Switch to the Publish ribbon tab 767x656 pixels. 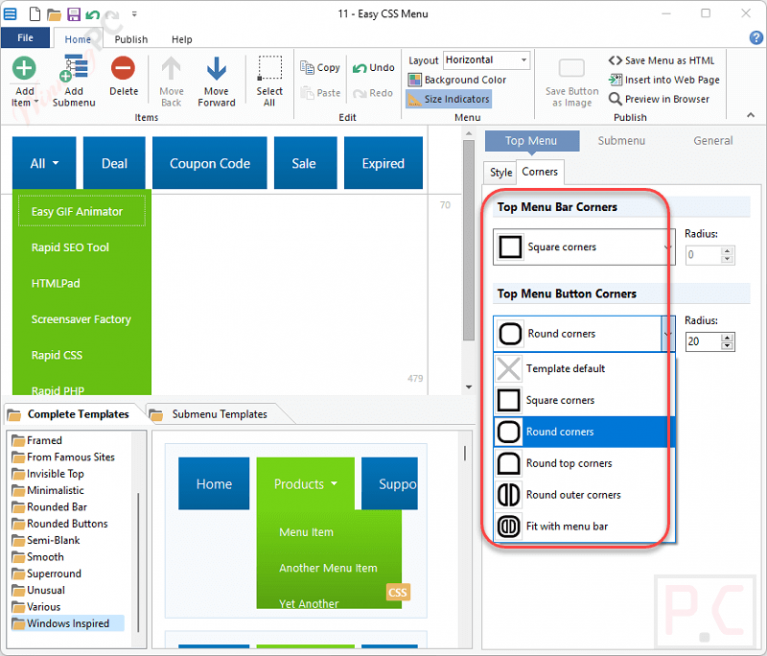tap(131, 39)
